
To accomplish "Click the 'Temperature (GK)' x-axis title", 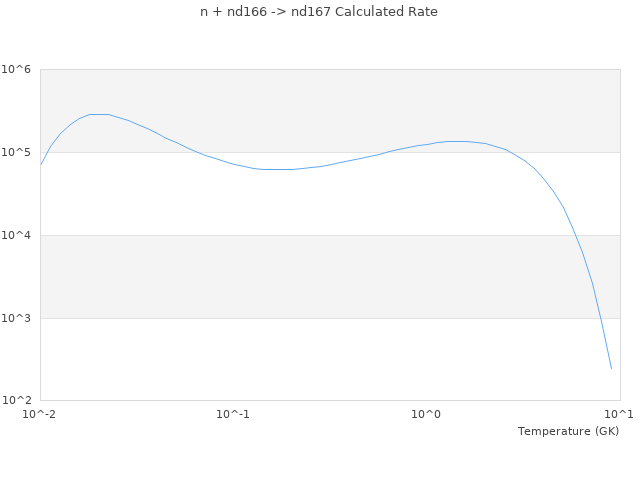I will pos(568,431).
